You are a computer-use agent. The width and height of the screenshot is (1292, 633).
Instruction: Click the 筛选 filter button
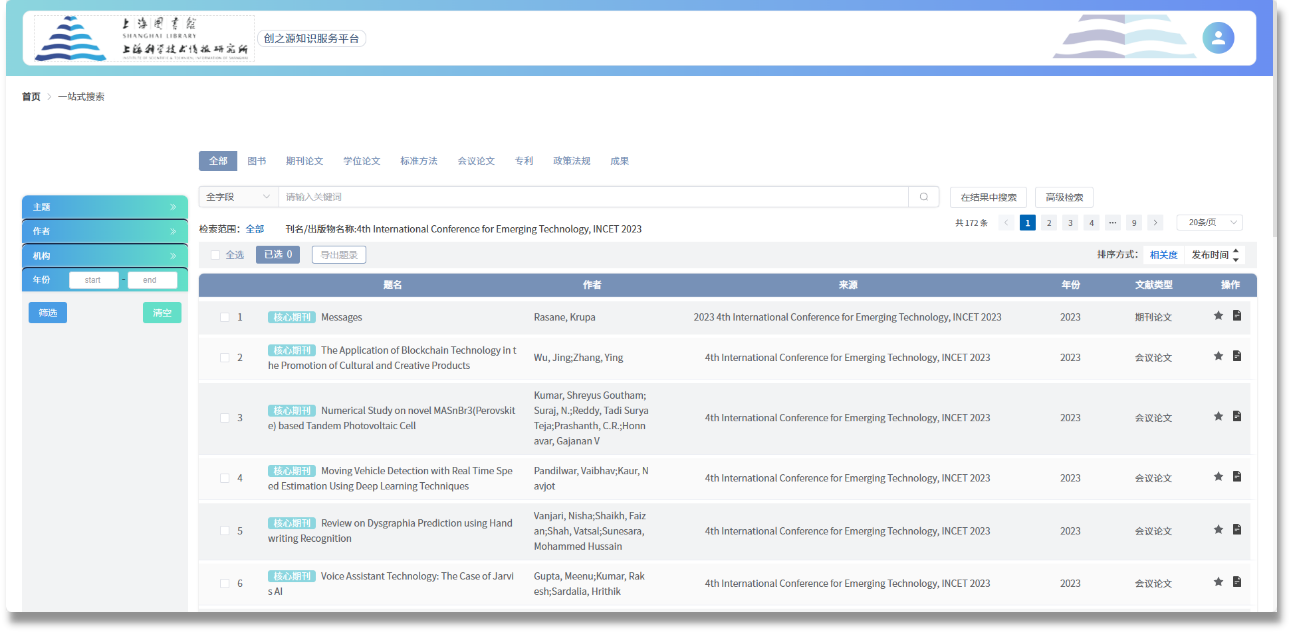[x=48, y=313]
